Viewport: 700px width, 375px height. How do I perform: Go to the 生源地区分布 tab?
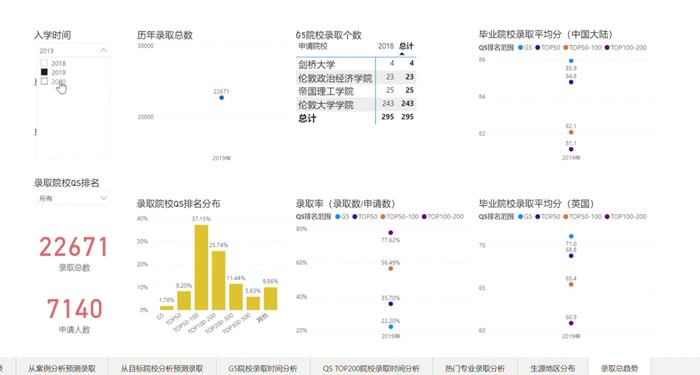(x=553, y=368)
